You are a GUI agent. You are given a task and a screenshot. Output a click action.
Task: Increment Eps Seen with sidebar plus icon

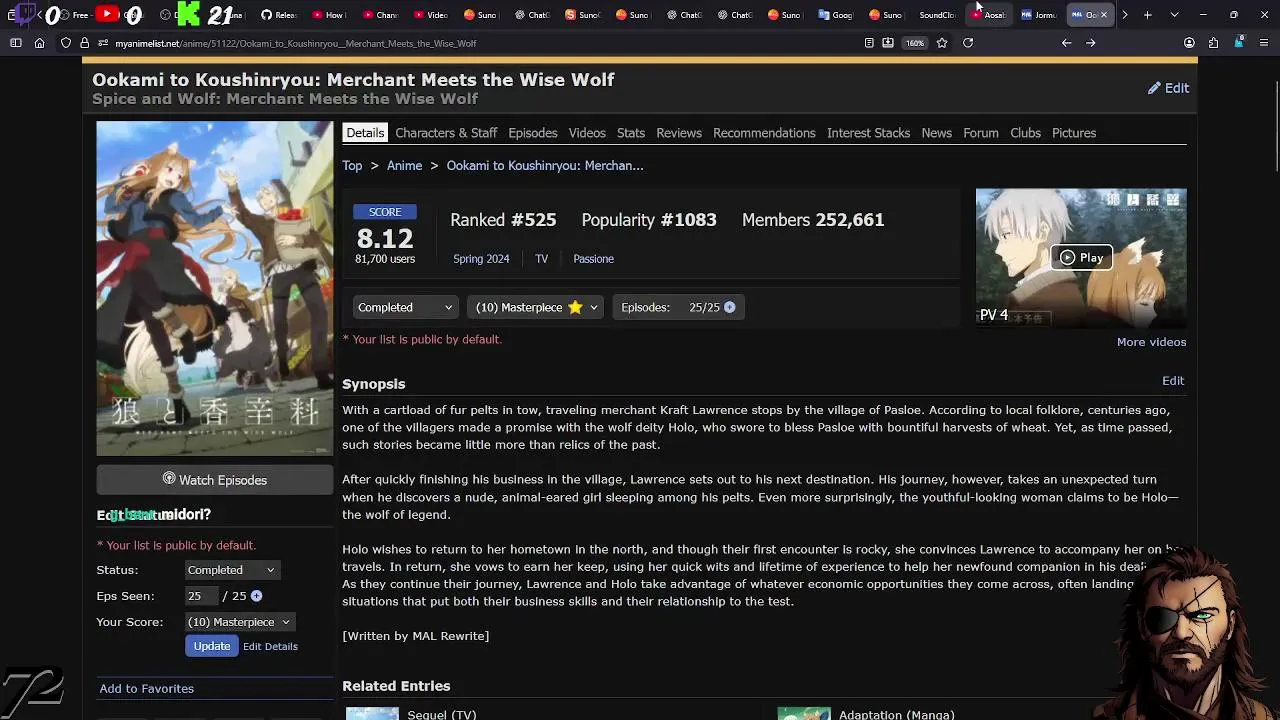[x=256, y=596]
